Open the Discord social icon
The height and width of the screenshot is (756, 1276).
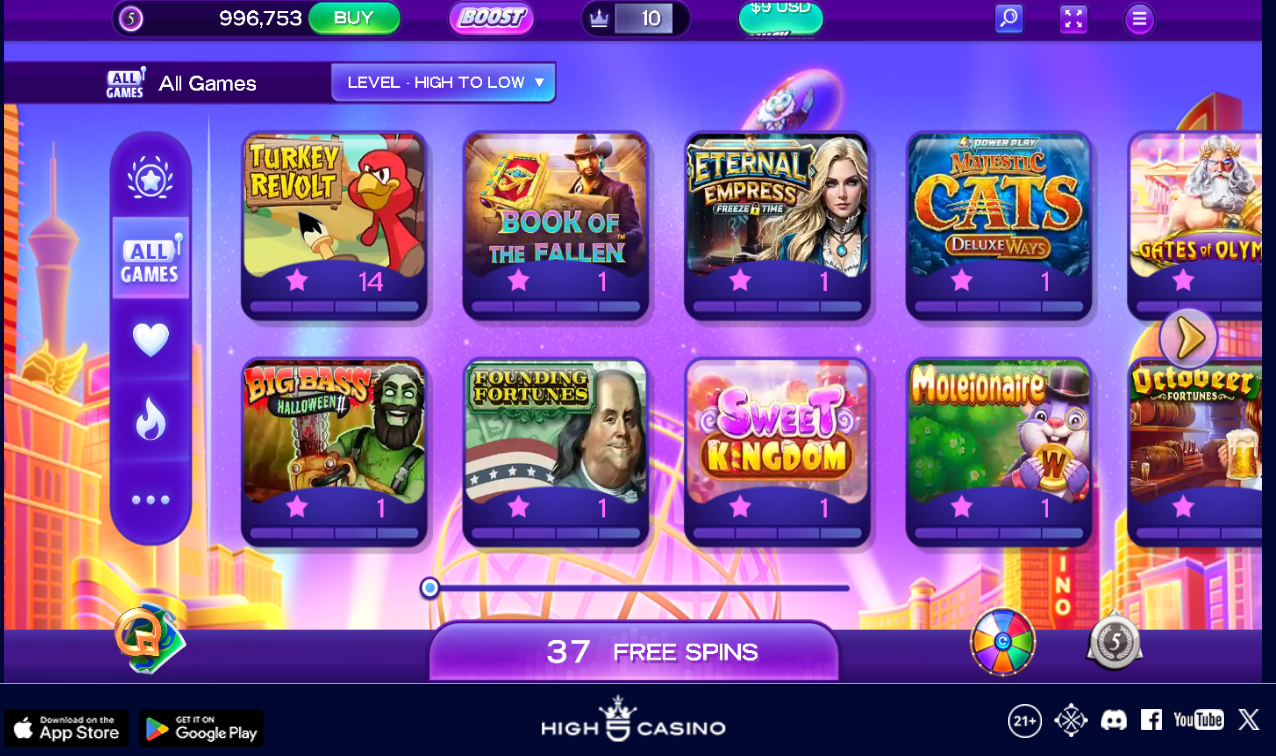(x=1114, y=719)
